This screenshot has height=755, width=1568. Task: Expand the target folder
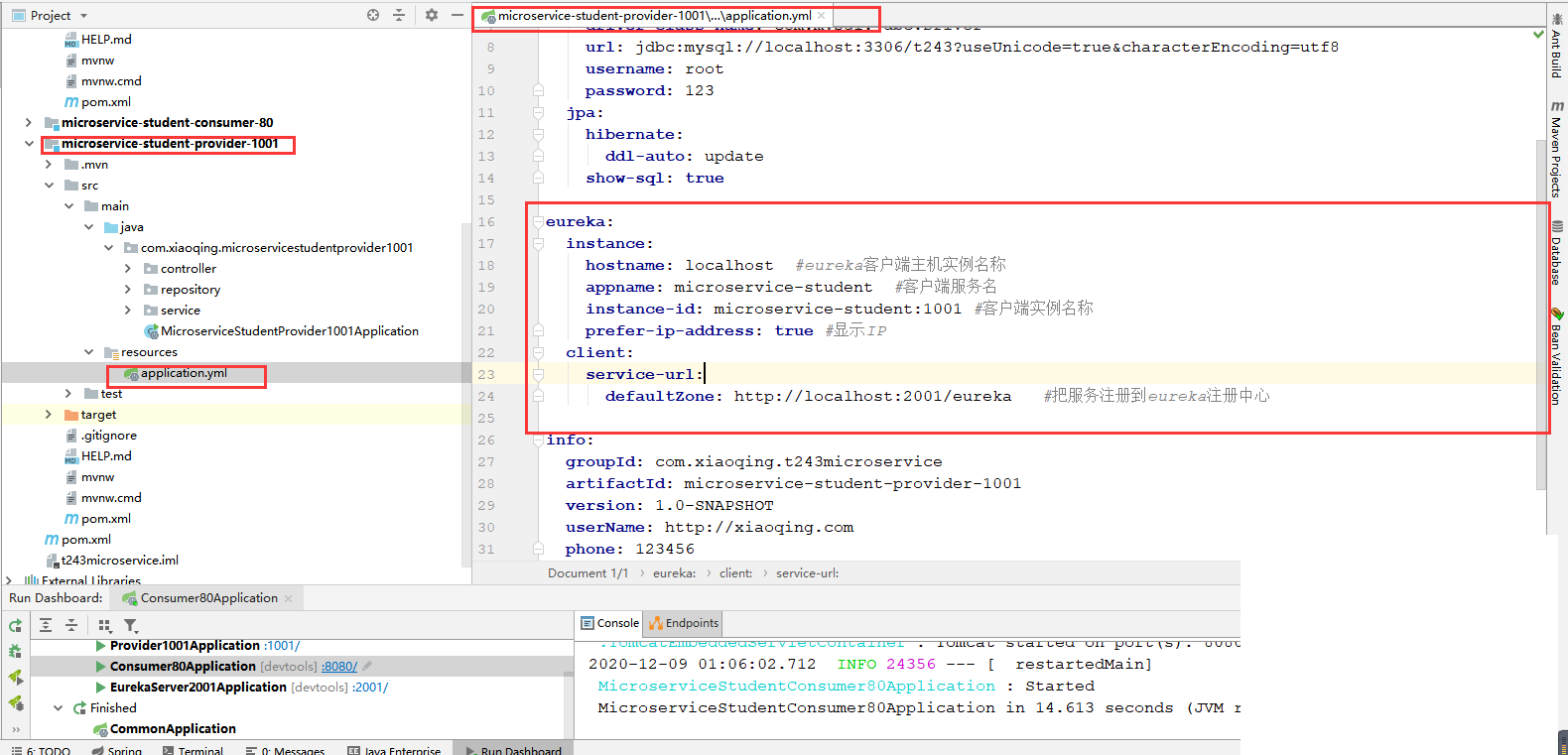[49, 415]
